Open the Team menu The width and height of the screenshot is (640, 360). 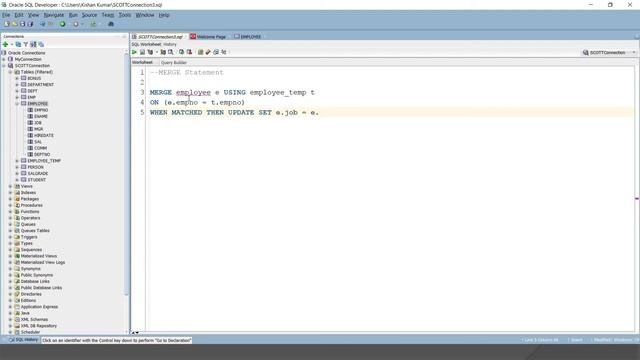coord(108,15)
